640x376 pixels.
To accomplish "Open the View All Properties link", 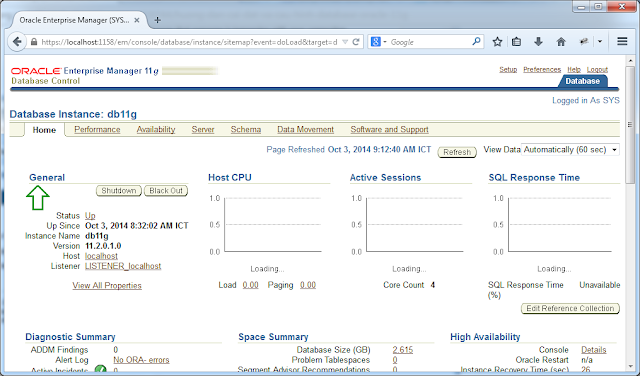I will coord(107,285).
